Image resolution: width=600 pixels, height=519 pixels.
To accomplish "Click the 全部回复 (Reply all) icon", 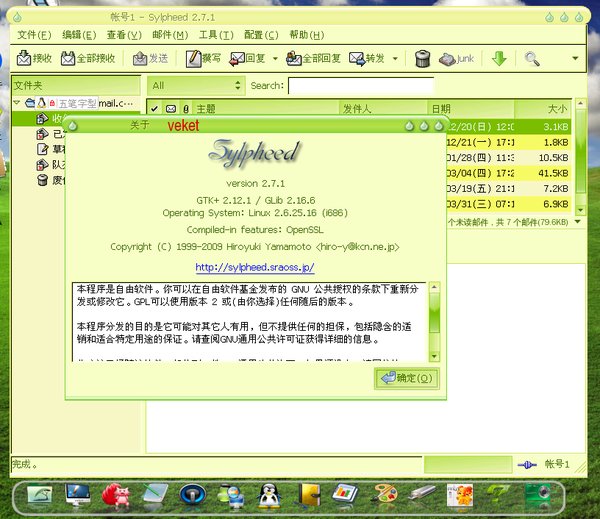I will click(x=313, y=59).
